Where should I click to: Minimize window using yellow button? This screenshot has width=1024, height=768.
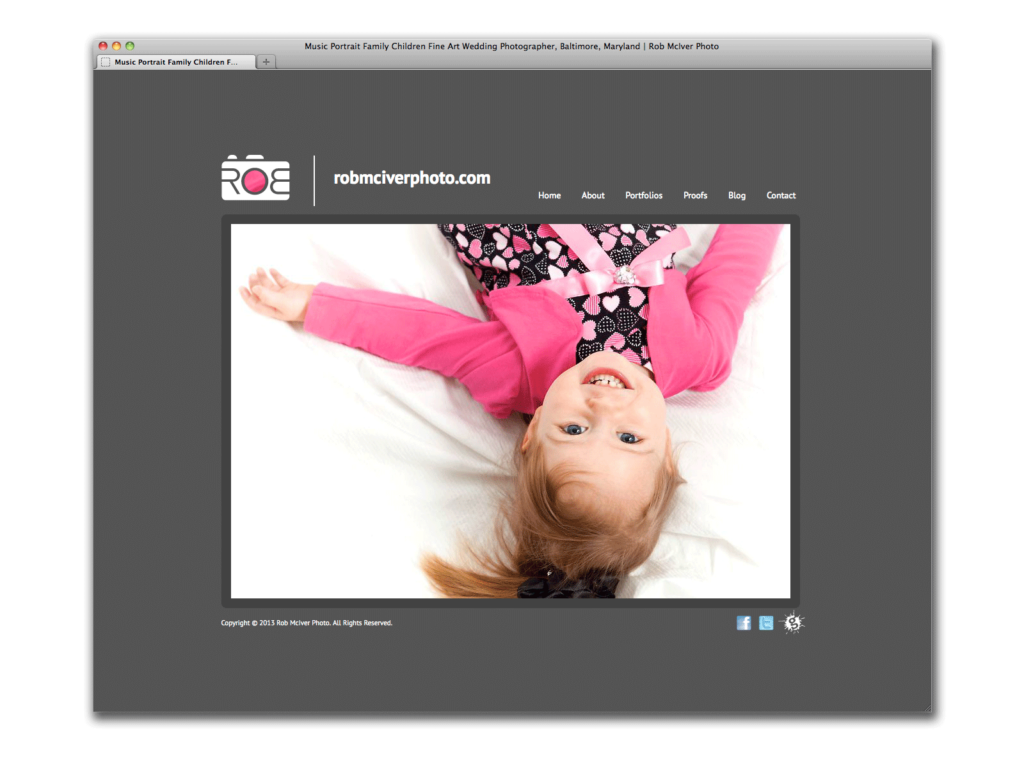click(116, 46)
